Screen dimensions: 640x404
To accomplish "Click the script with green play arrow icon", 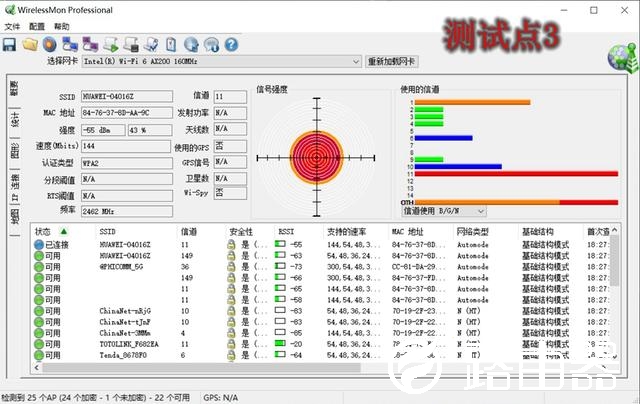I will coord(111,44).
